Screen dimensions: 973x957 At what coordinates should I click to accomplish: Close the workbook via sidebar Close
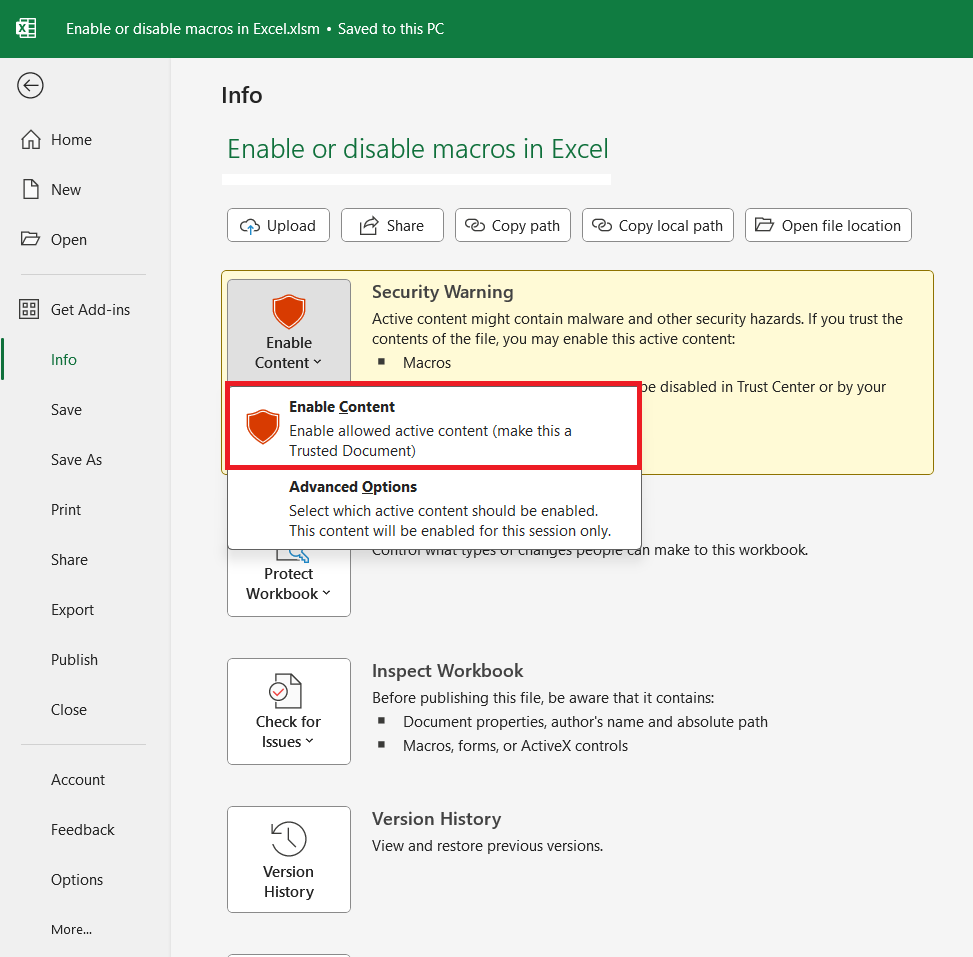pyautogui.click(x=69, y=709)
